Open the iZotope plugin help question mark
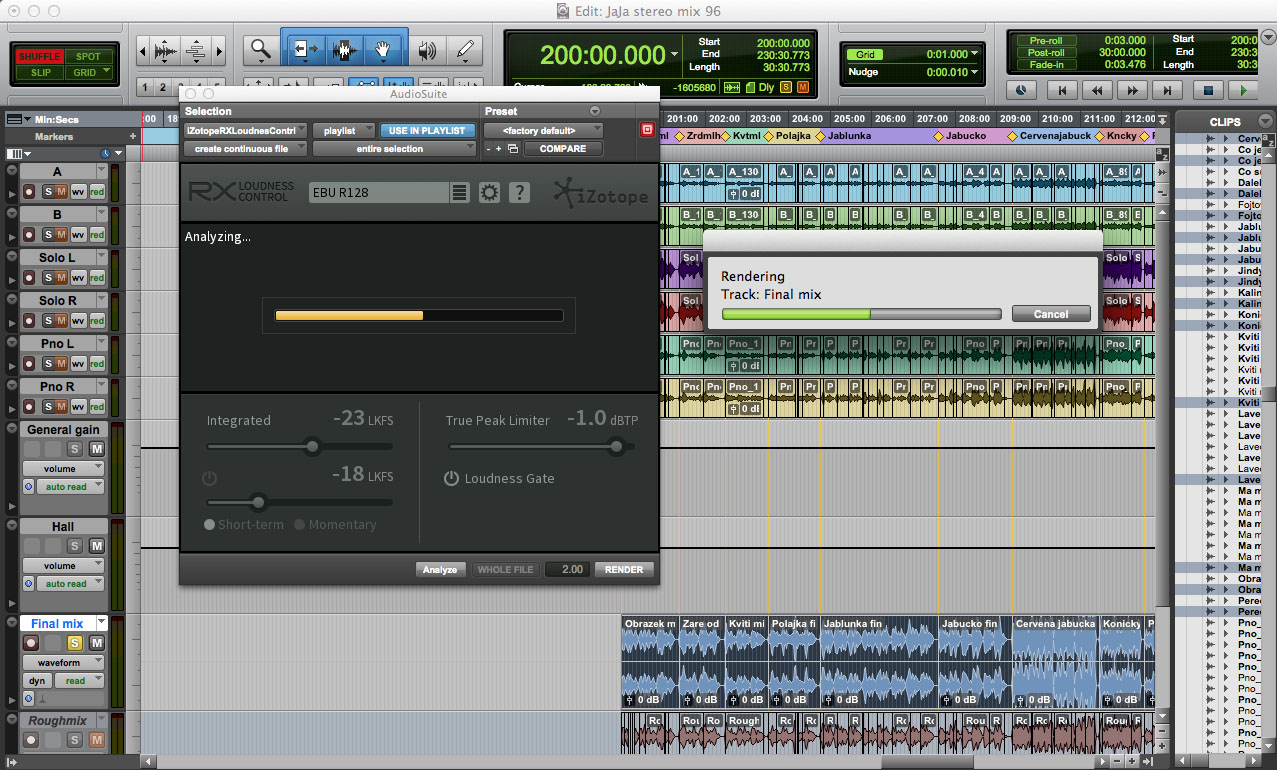Screen dimensions: 1277x770 [x=519, y=193]
